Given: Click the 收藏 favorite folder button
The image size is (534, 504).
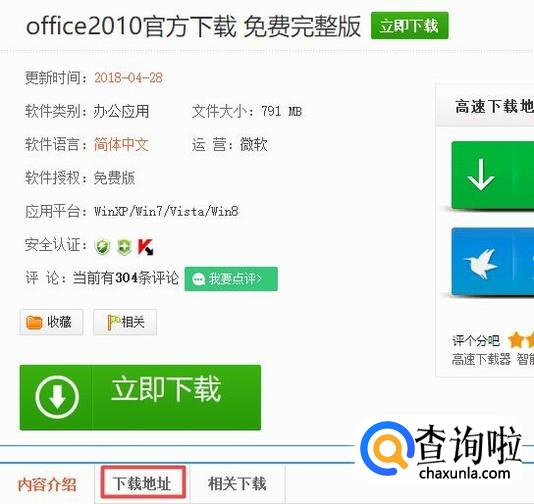Looking at the screenshot, I should (51, 322).
